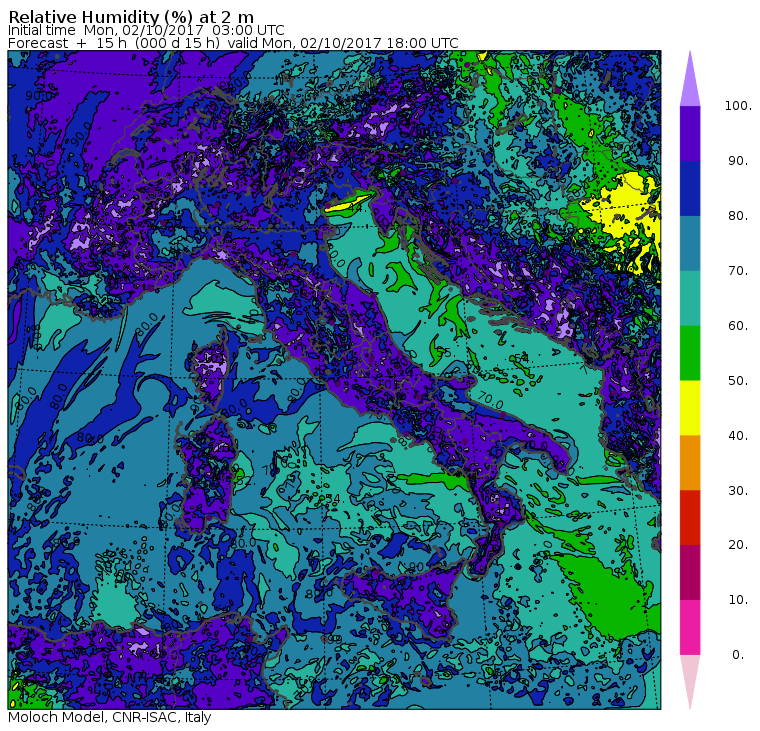Click the "70." legend label
Viewport: 760px width, 731px height.
738,270
